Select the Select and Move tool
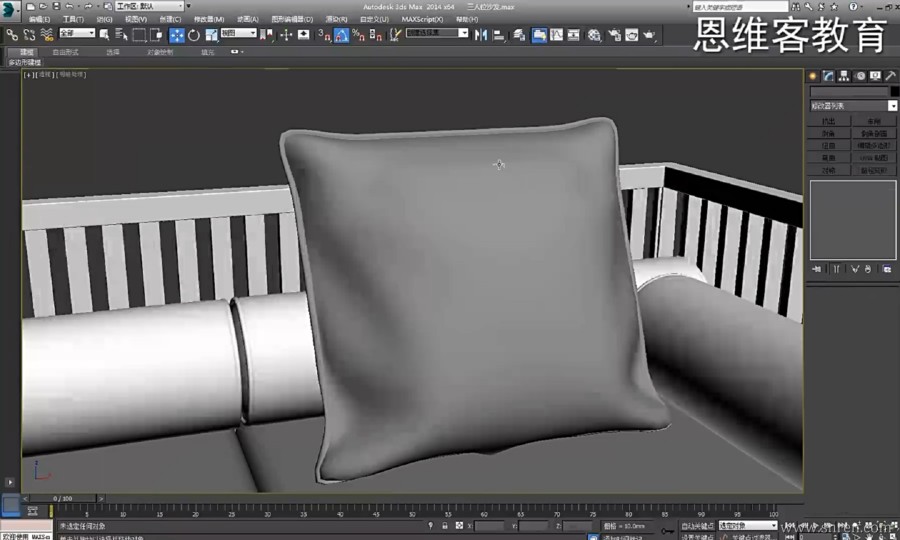900x540 pixels. tap(177, 35)
